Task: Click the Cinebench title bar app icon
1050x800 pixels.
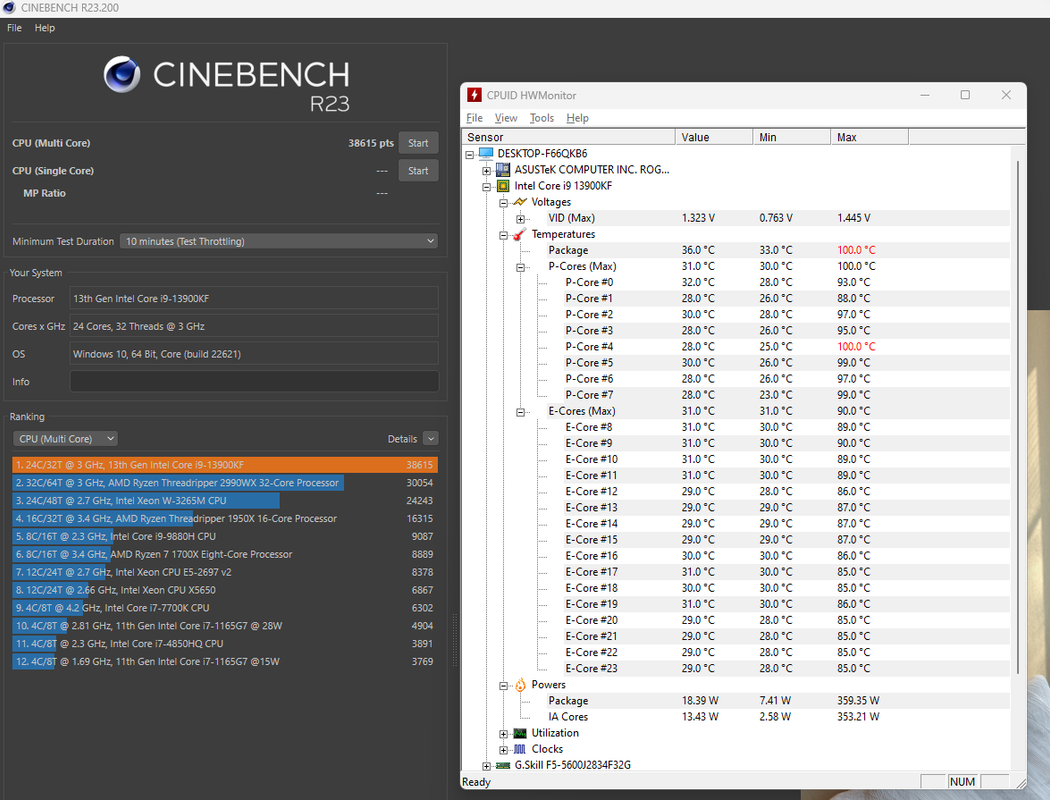Action: point(9,8)
